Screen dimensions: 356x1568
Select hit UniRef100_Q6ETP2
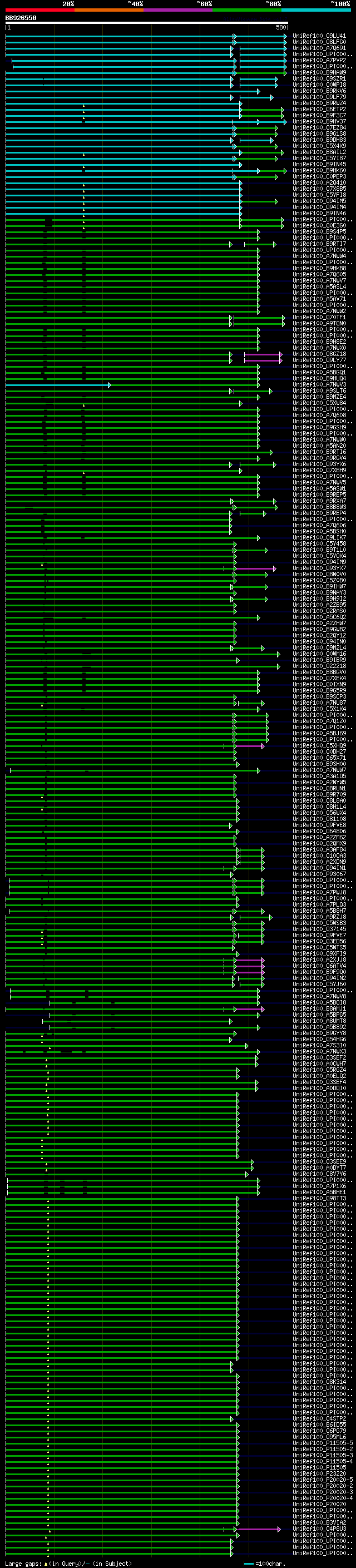pos(319,109)
